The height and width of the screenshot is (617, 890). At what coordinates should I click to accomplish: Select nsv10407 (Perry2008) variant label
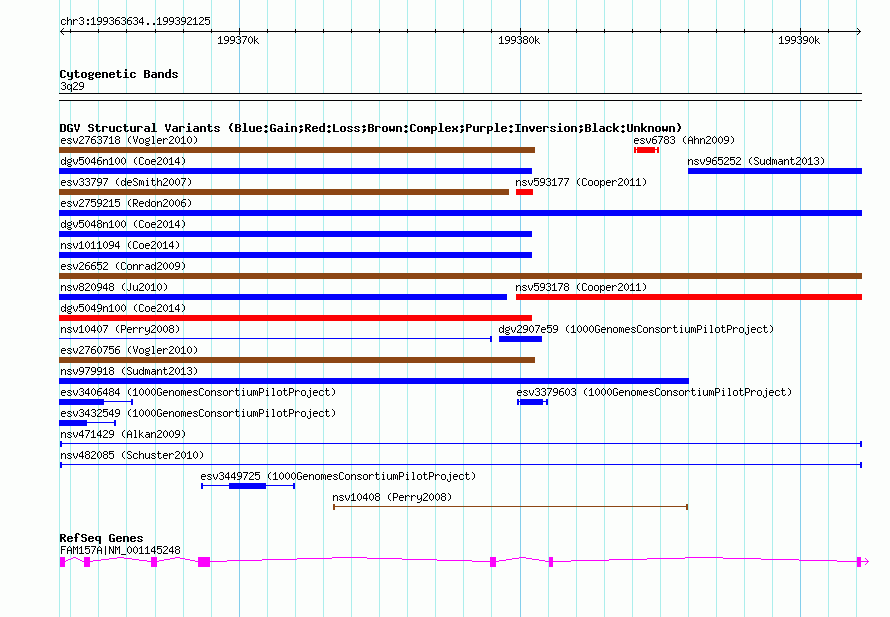(120, 329)
